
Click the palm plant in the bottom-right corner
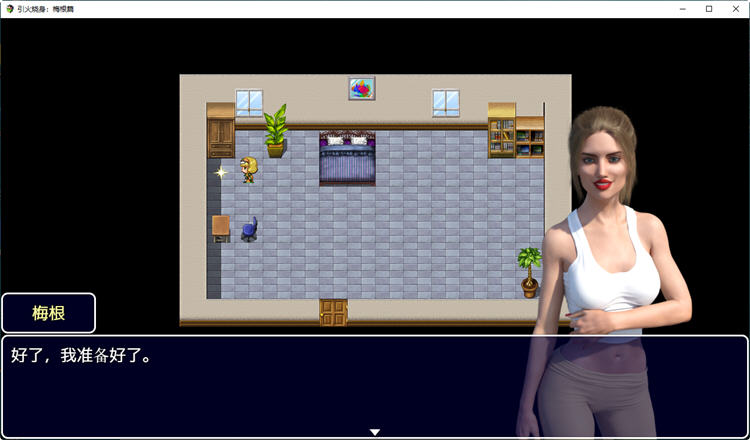point(529,272)
